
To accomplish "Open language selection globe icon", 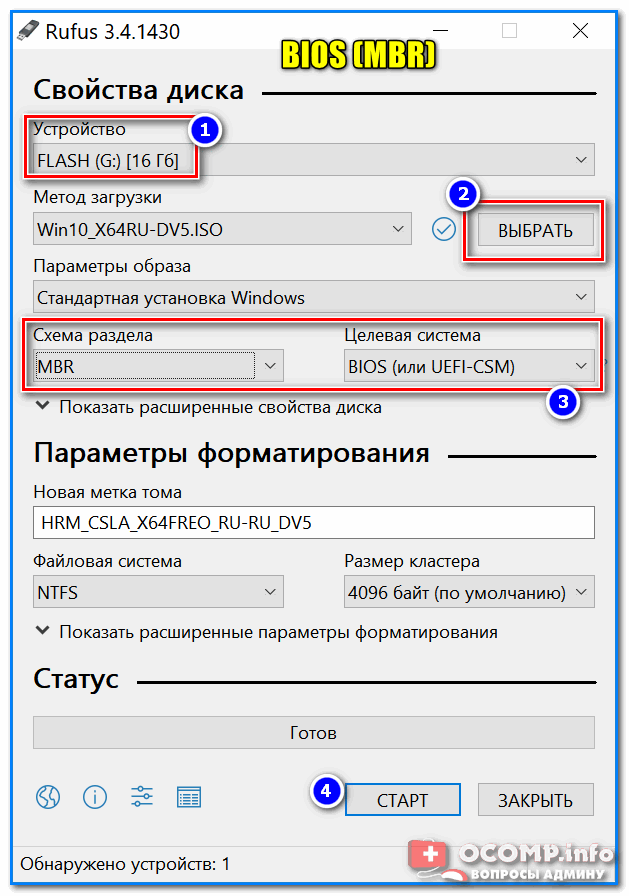I will tap(48, 797).
